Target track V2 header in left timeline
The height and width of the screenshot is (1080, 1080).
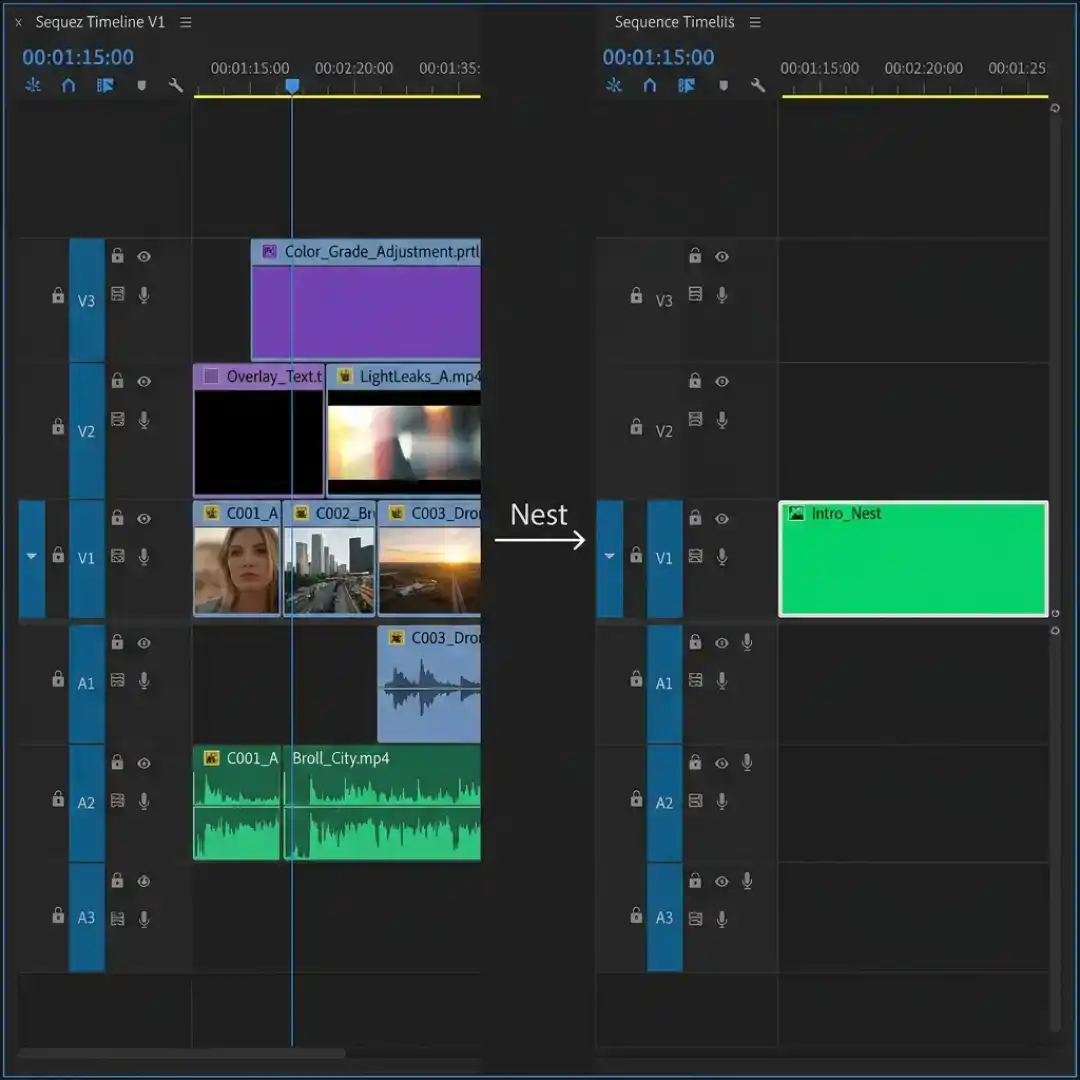pos(87,431)
